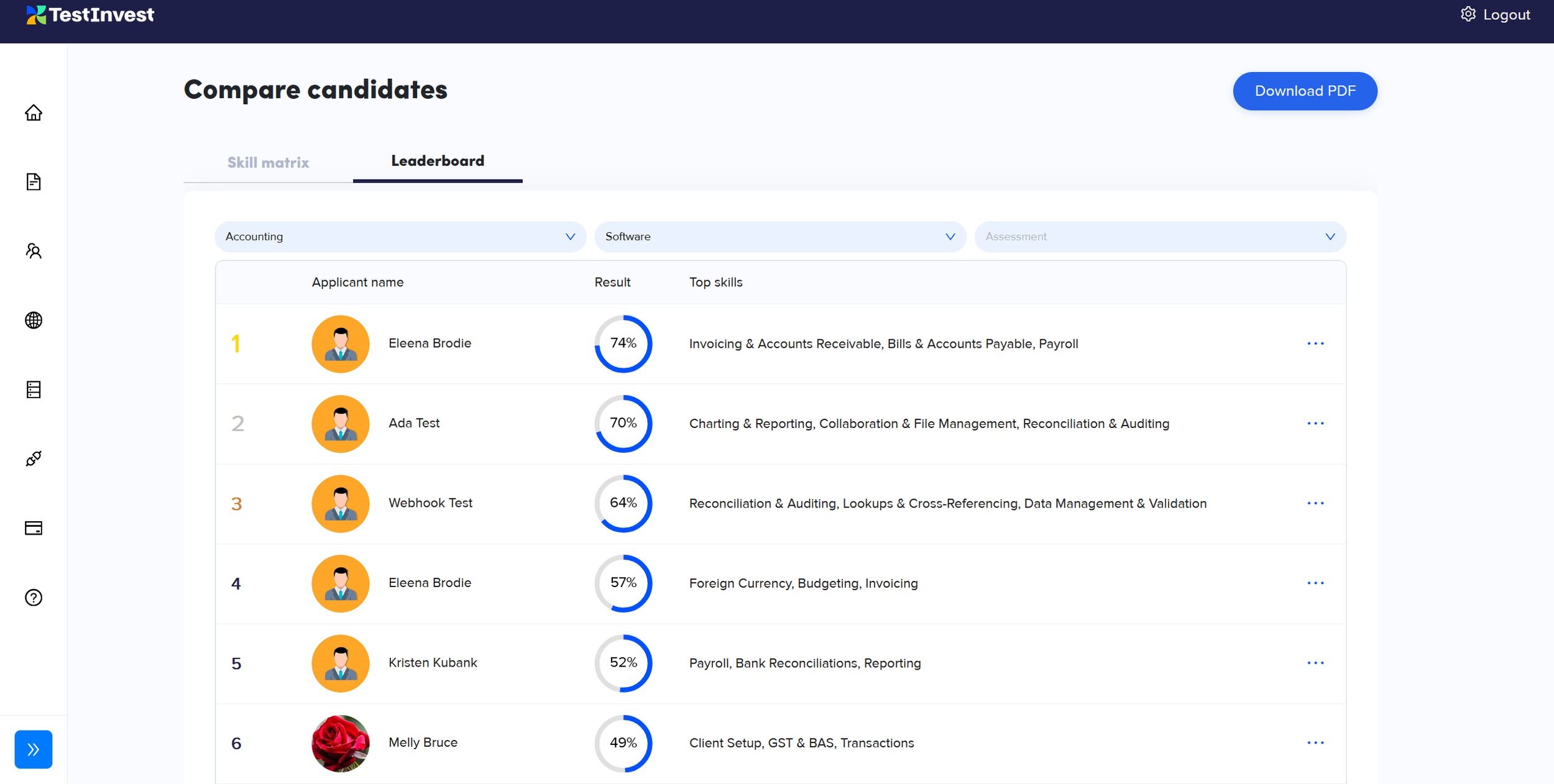The image size is (1554, 784).
Task: Open the Software dropdown
Action: click(x=780, y=237)
